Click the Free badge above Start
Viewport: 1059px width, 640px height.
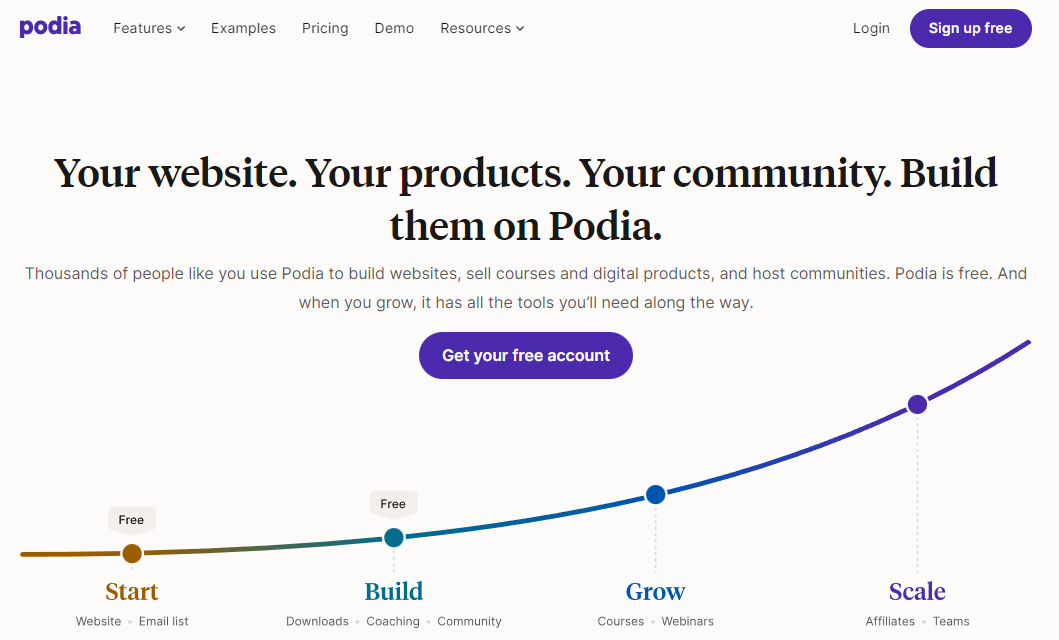coord(132,520)
